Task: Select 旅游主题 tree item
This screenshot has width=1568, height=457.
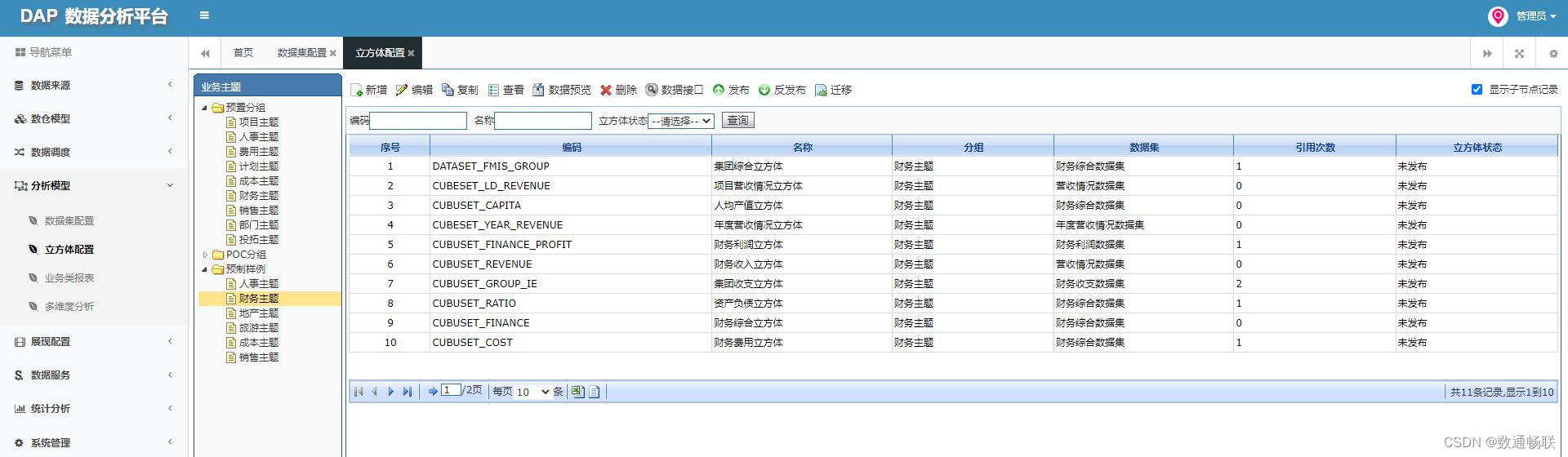Action: click(259, 328)
